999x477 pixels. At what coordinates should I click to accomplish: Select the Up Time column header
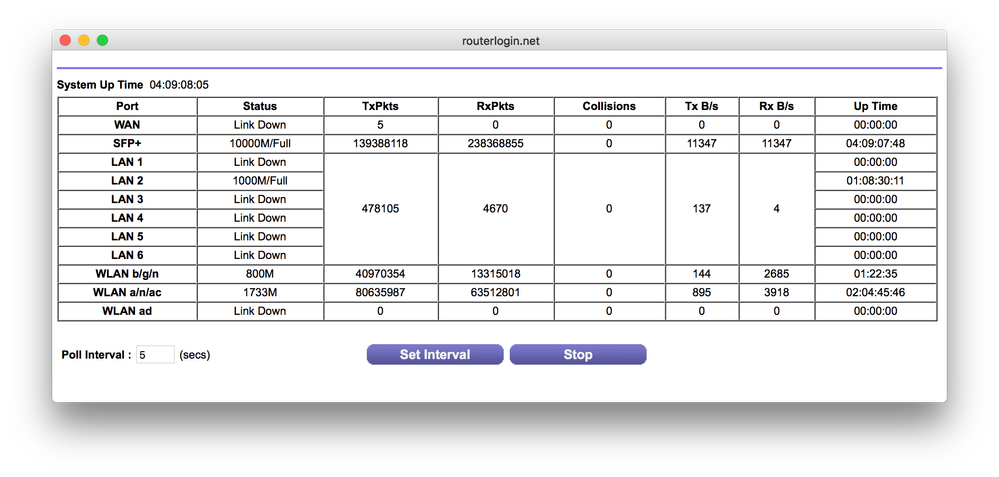(x=875, y=106)
